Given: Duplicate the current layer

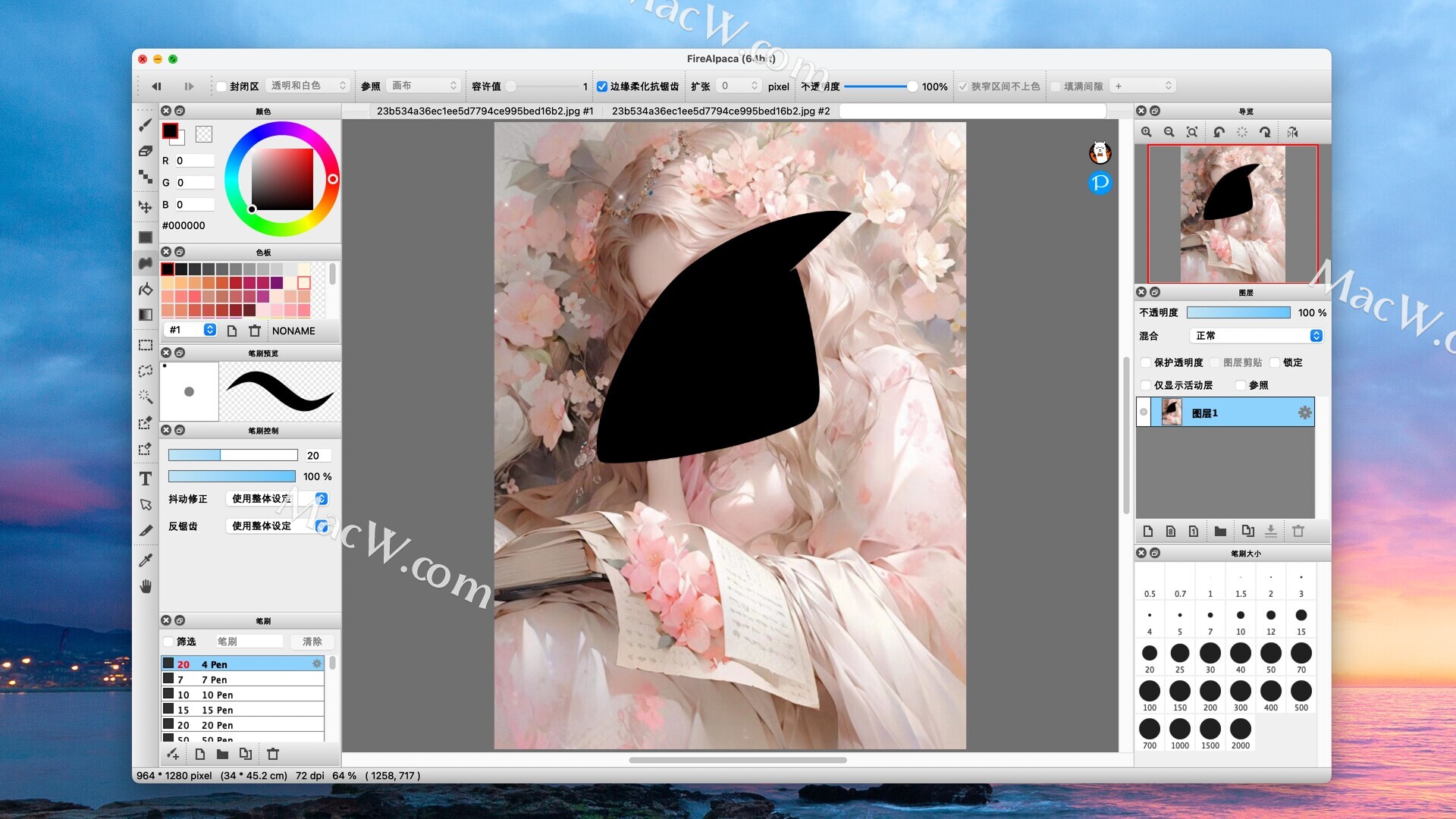Looking at the screenshot, I should pos(1247,532).
